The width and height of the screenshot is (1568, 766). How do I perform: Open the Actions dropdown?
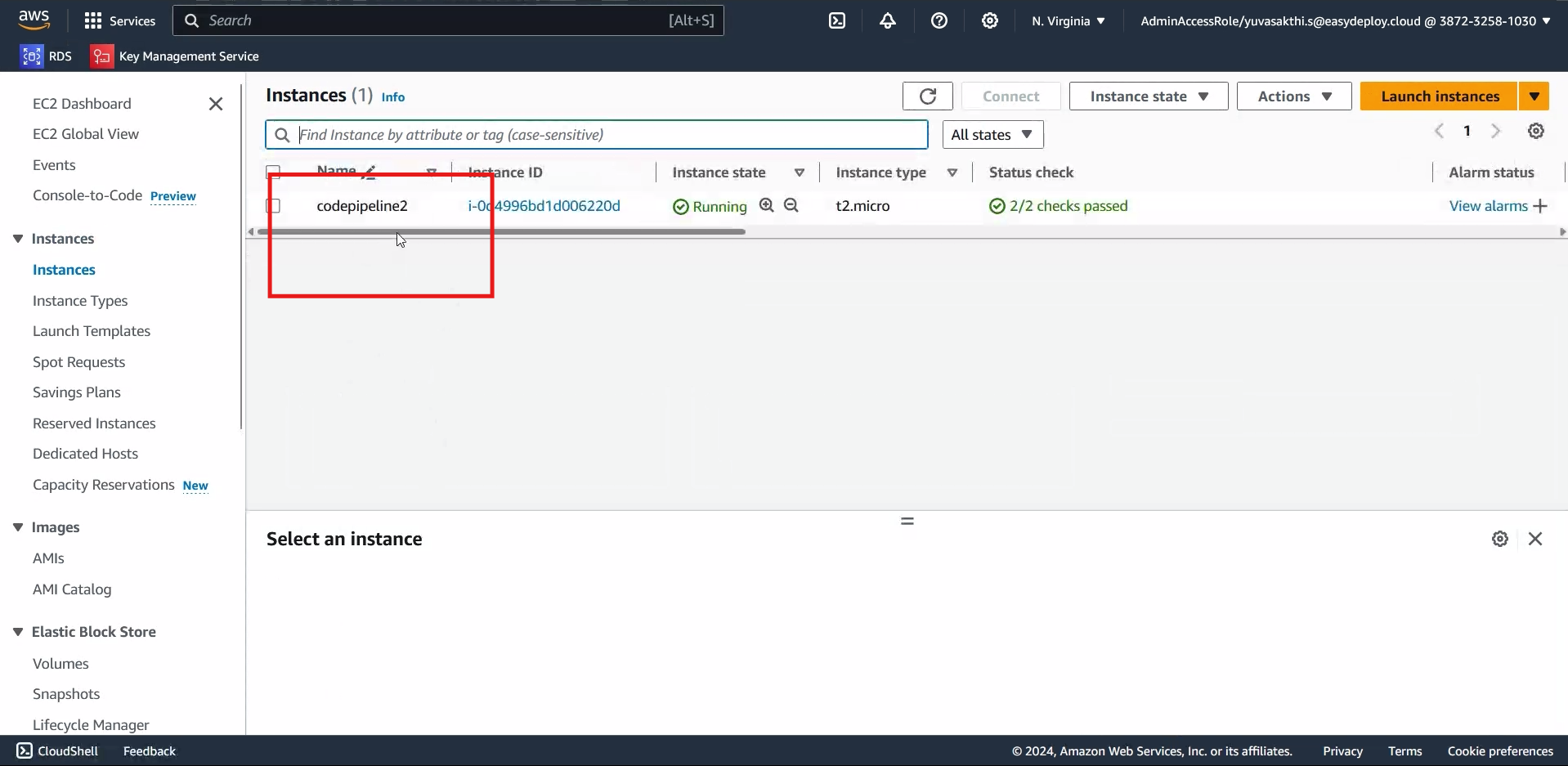pyautogui.click(x=1294, y=96)
